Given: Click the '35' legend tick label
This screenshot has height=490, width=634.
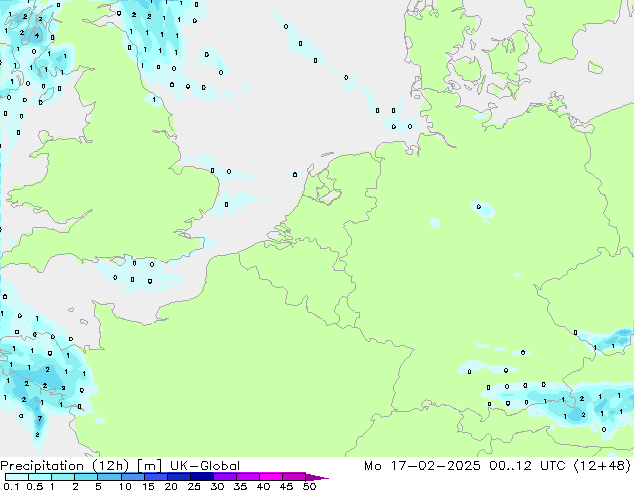Looking at the screenshot, I should (x=240, y=486).
